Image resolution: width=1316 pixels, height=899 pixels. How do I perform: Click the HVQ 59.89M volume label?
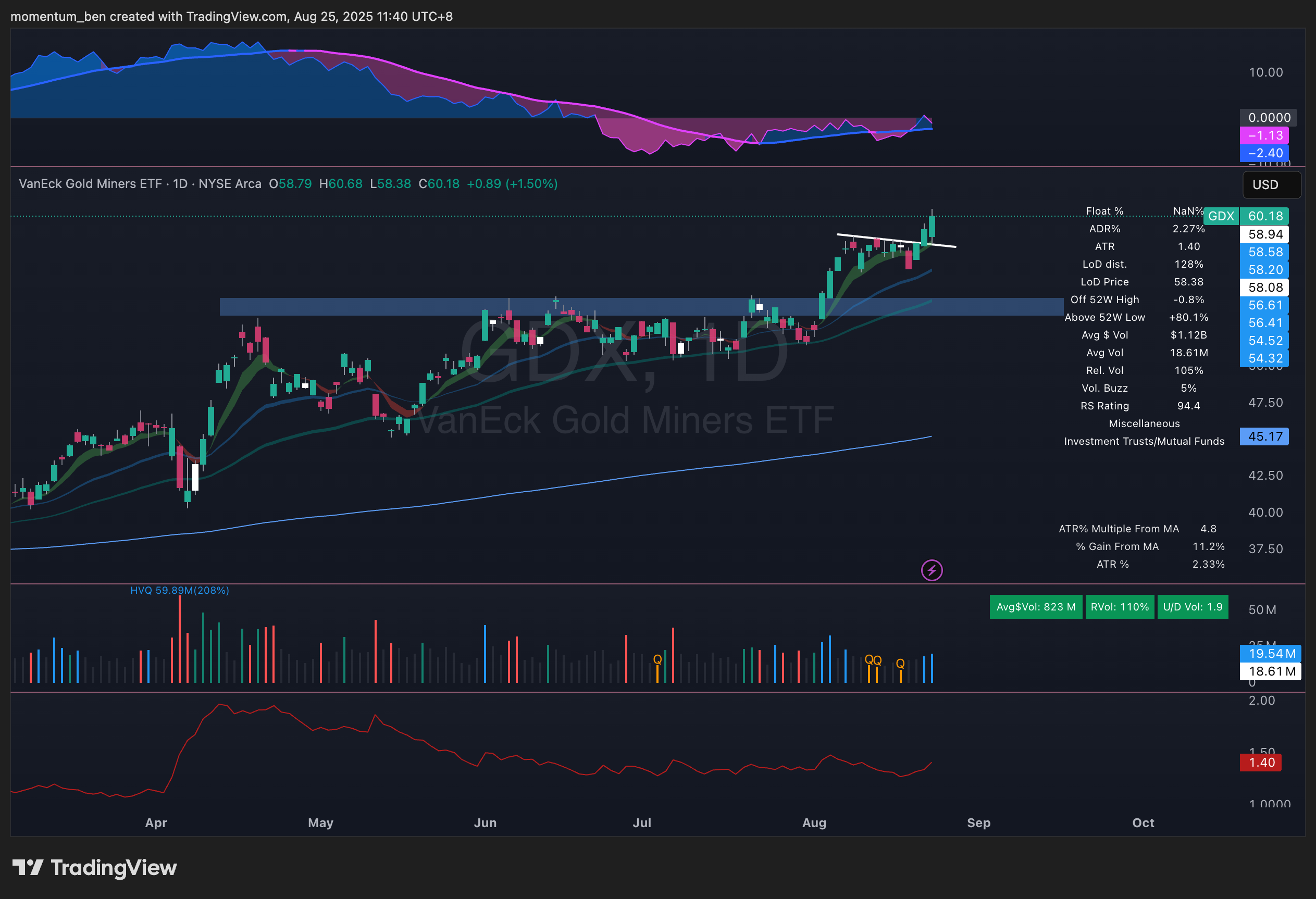point(180,591)
